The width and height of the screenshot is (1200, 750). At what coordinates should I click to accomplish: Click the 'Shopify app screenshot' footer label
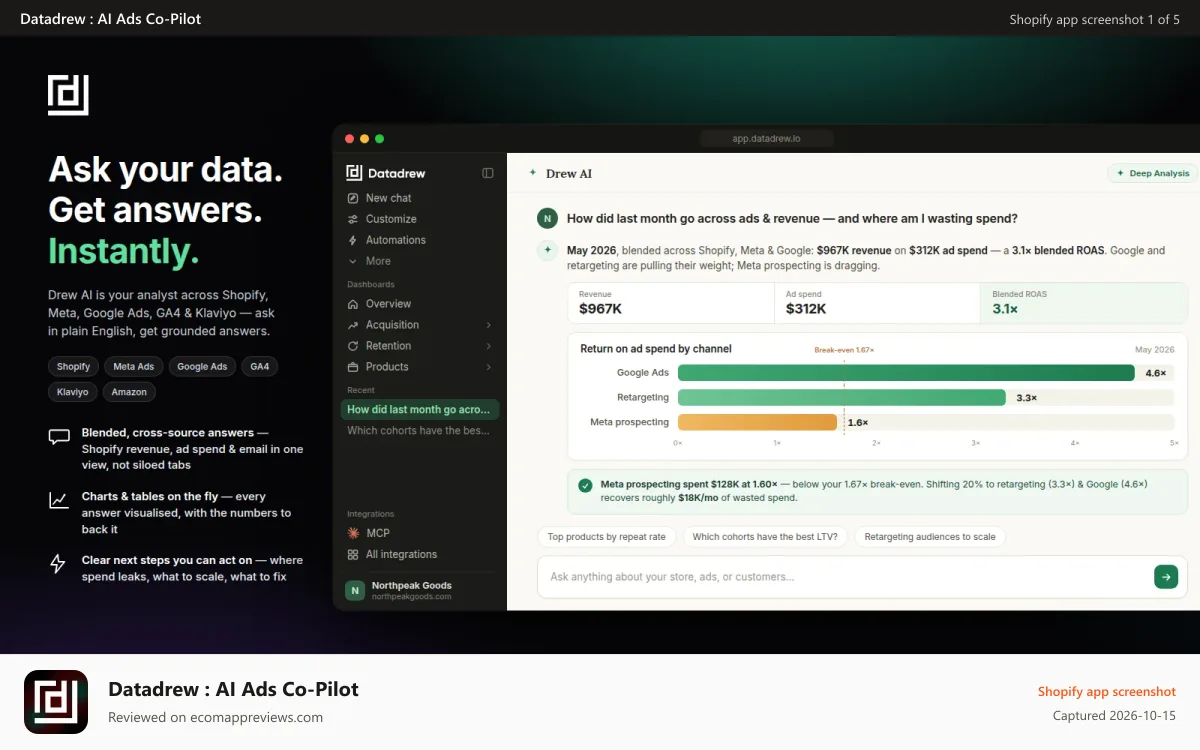point(1107,692)
